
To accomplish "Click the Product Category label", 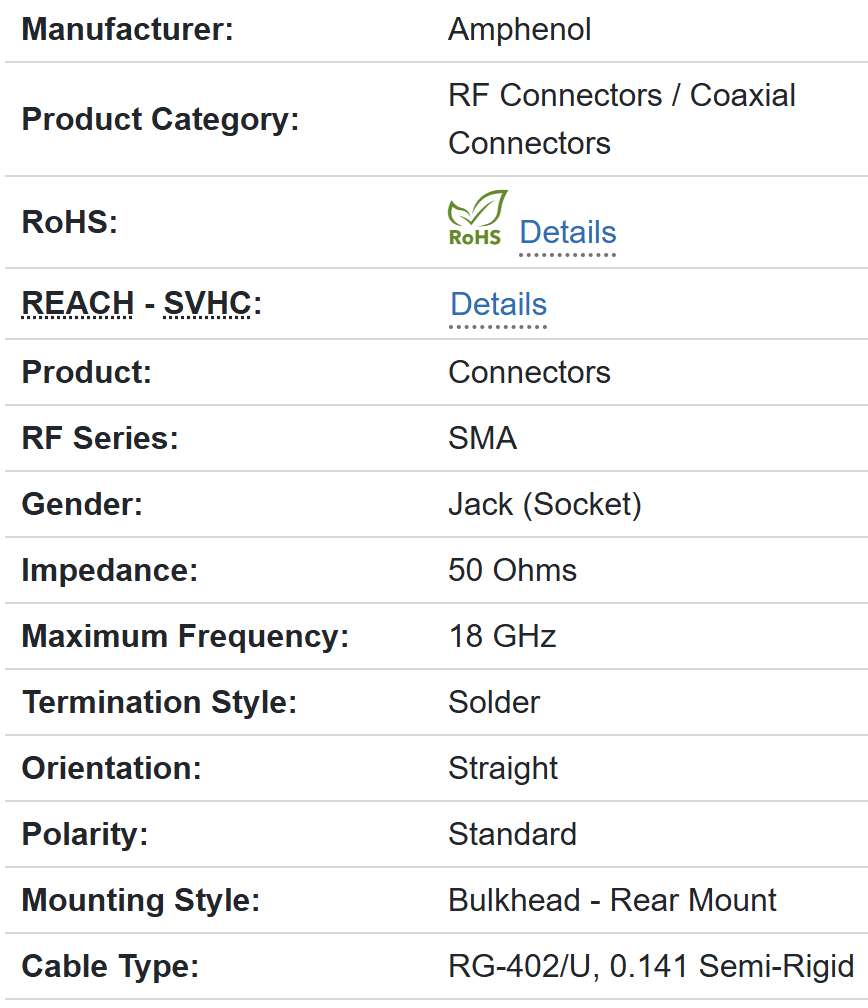I will pos(160,119).
